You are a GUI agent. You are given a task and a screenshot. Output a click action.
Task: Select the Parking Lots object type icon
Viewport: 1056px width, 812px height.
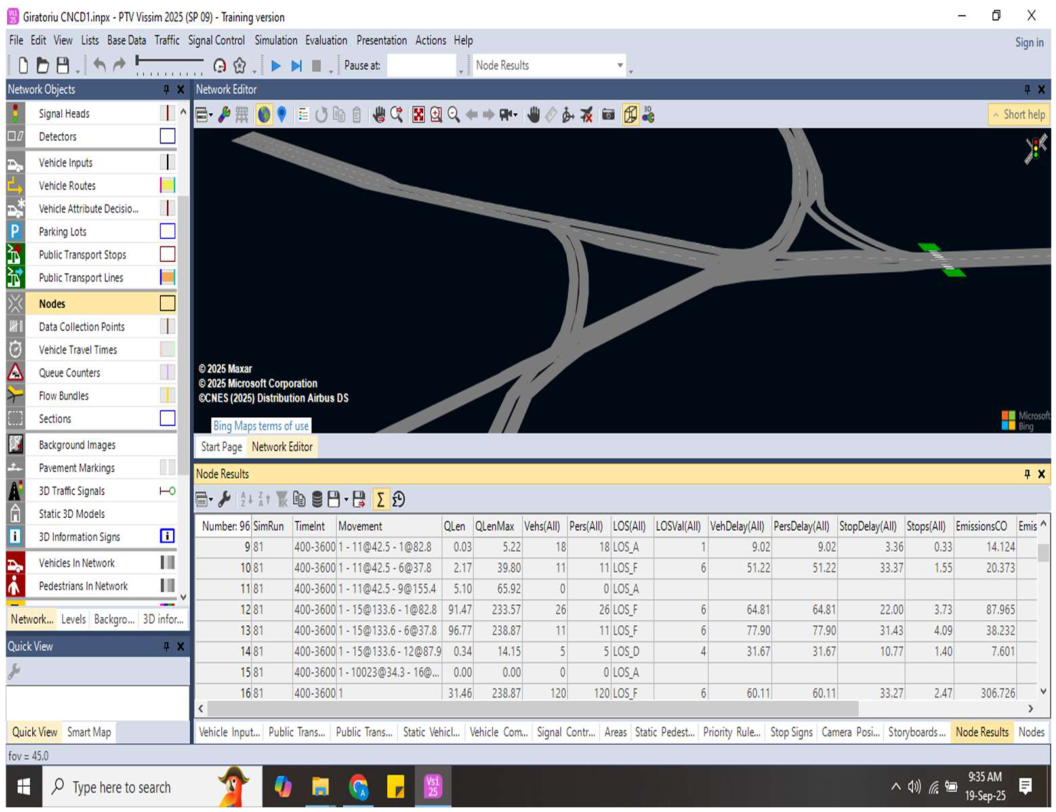coord(15,232)
